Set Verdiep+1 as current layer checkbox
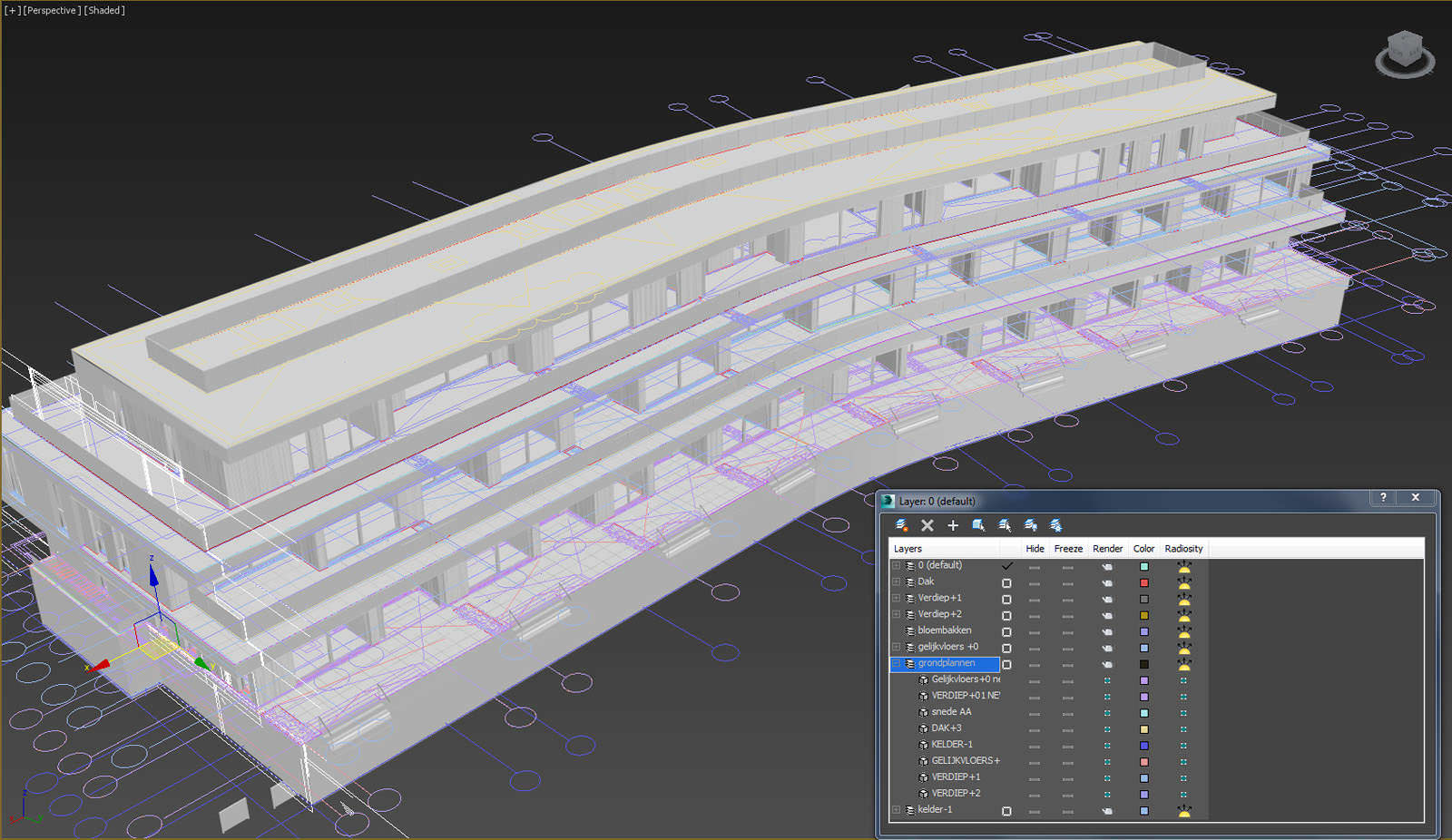Image resolution: width=1452 pixels, height=840 pixels. [1006, 599]
